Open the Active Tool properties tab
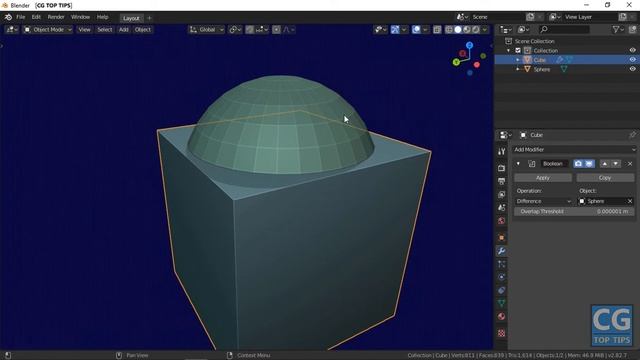640x360 pixels. 502,151
